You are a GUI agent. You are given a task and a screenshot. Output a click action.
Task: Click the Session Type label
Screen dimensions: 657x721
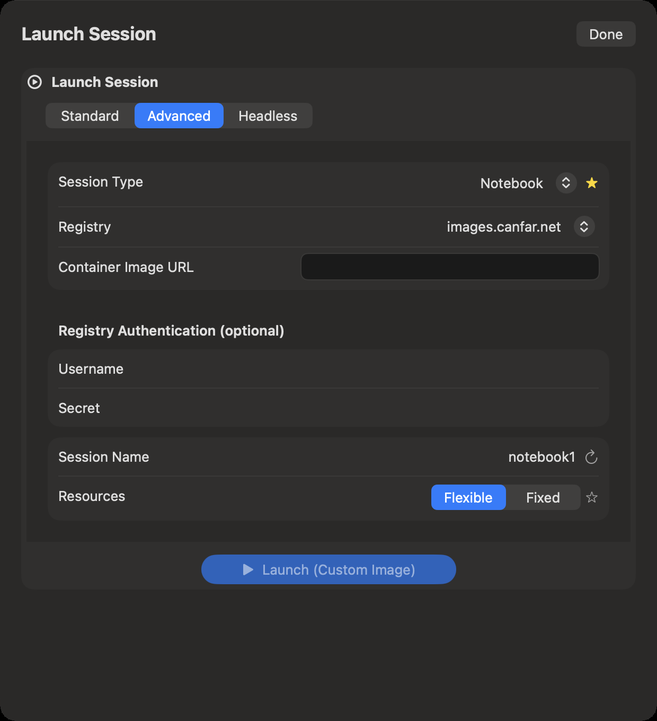[101, 182]
